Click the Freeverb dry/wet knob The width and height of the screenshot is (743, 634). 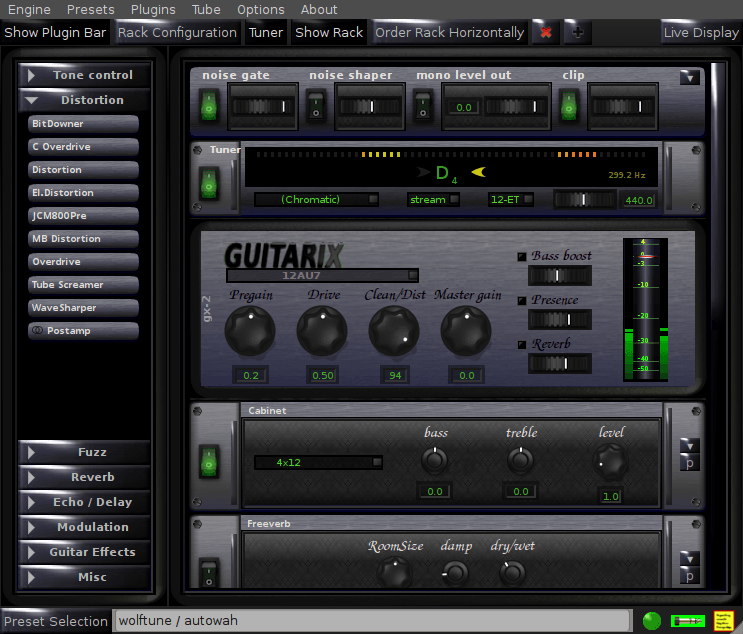512,574
